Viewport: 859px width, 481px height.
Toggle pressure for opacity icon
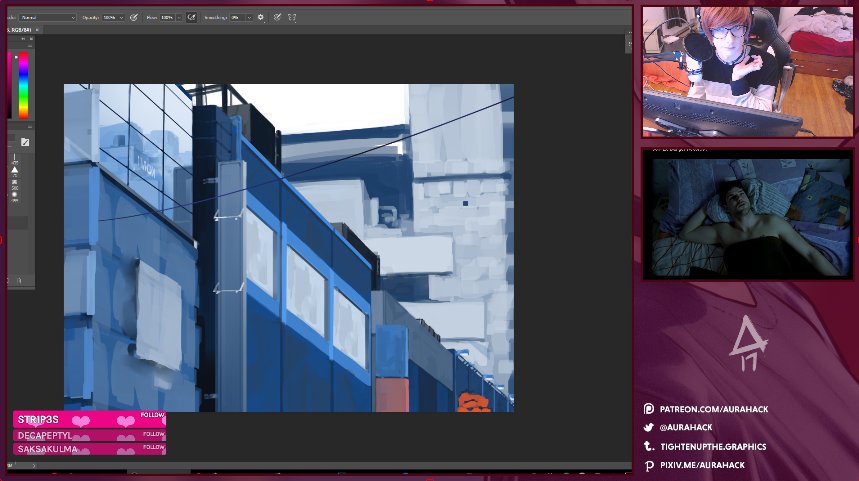(134, 18)
